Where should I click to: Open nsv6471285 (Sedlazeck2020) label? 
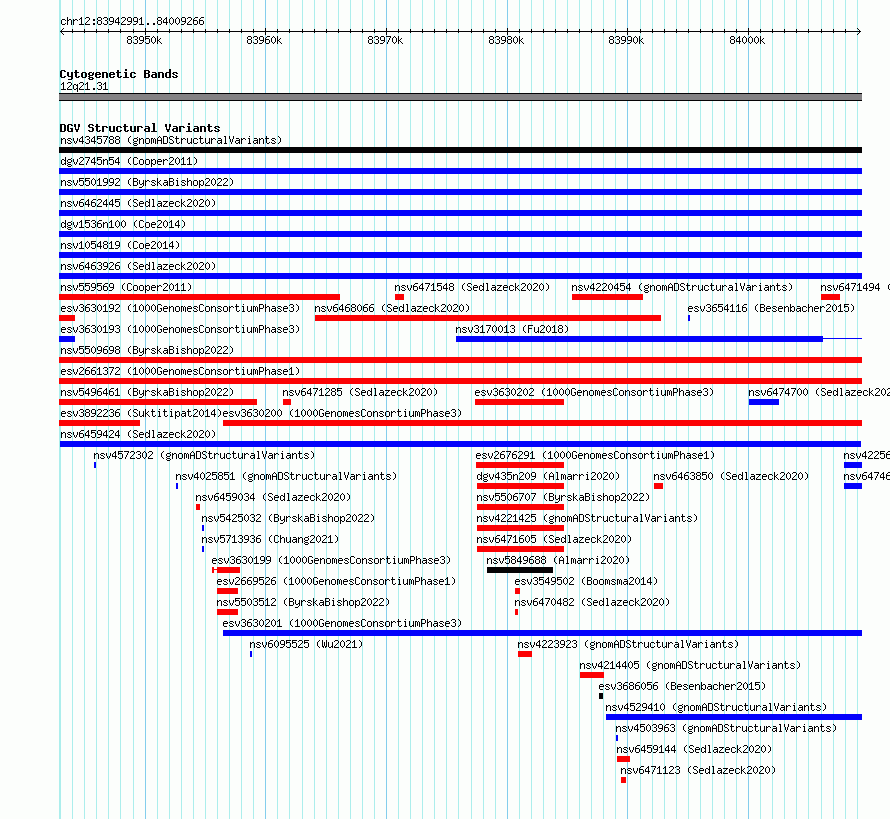tap(360, 392)
